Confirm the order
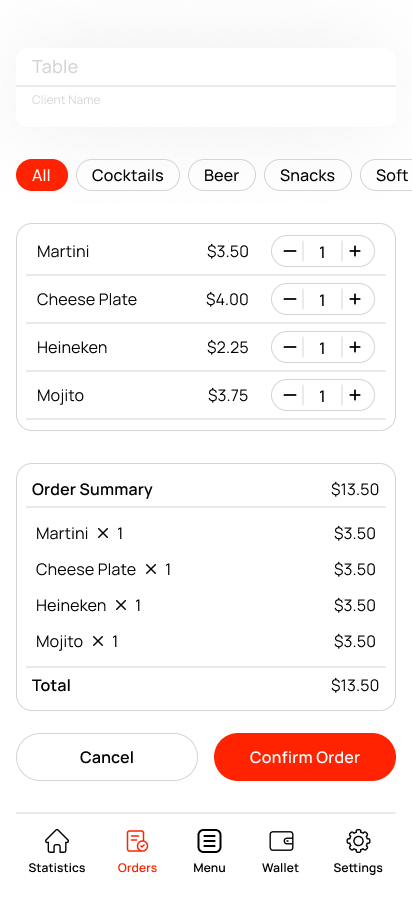The image size is (412, 917). point(305,757)
